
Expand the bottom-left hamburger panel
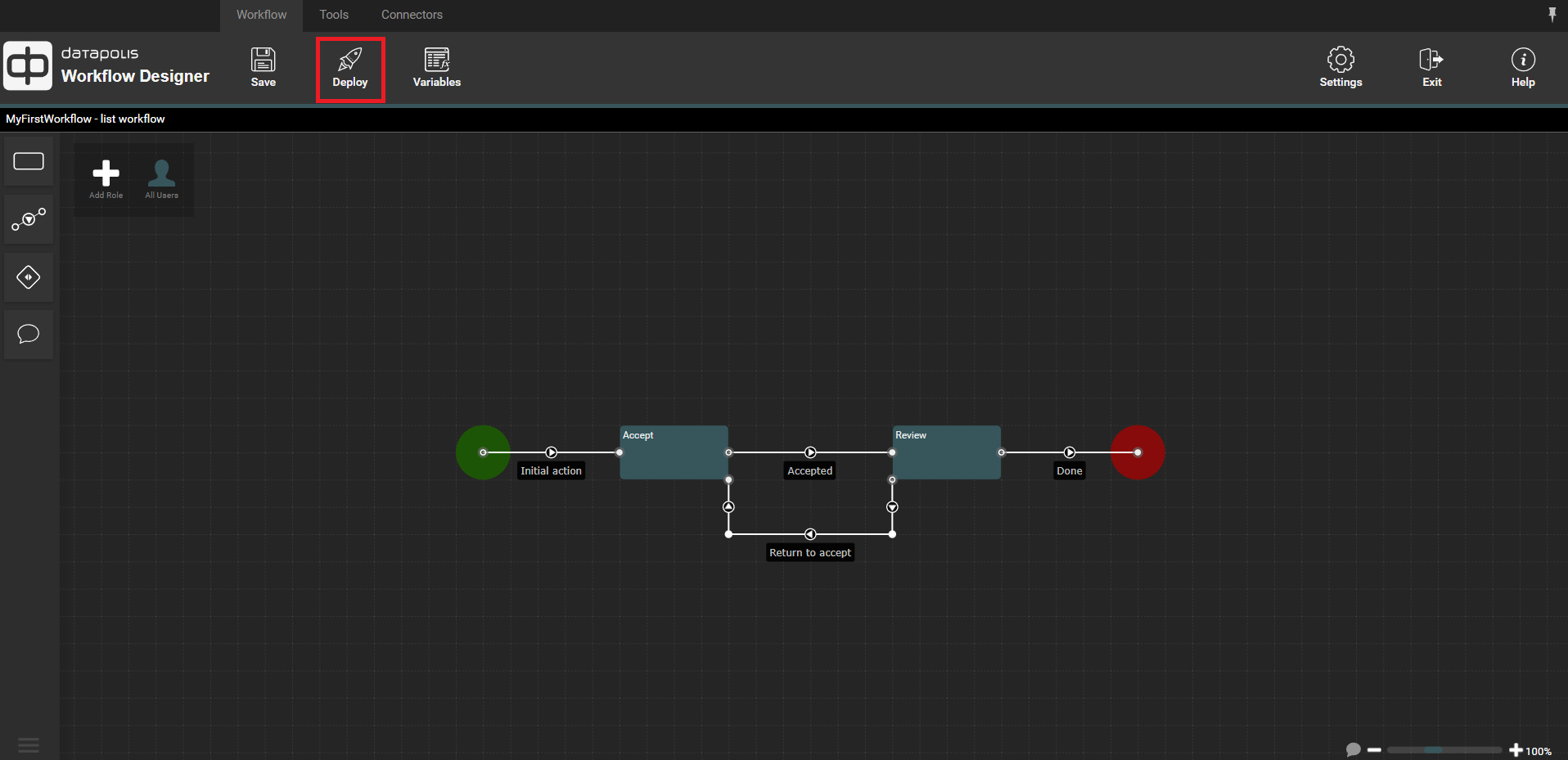pyautogui.click(x=29, y=744)
